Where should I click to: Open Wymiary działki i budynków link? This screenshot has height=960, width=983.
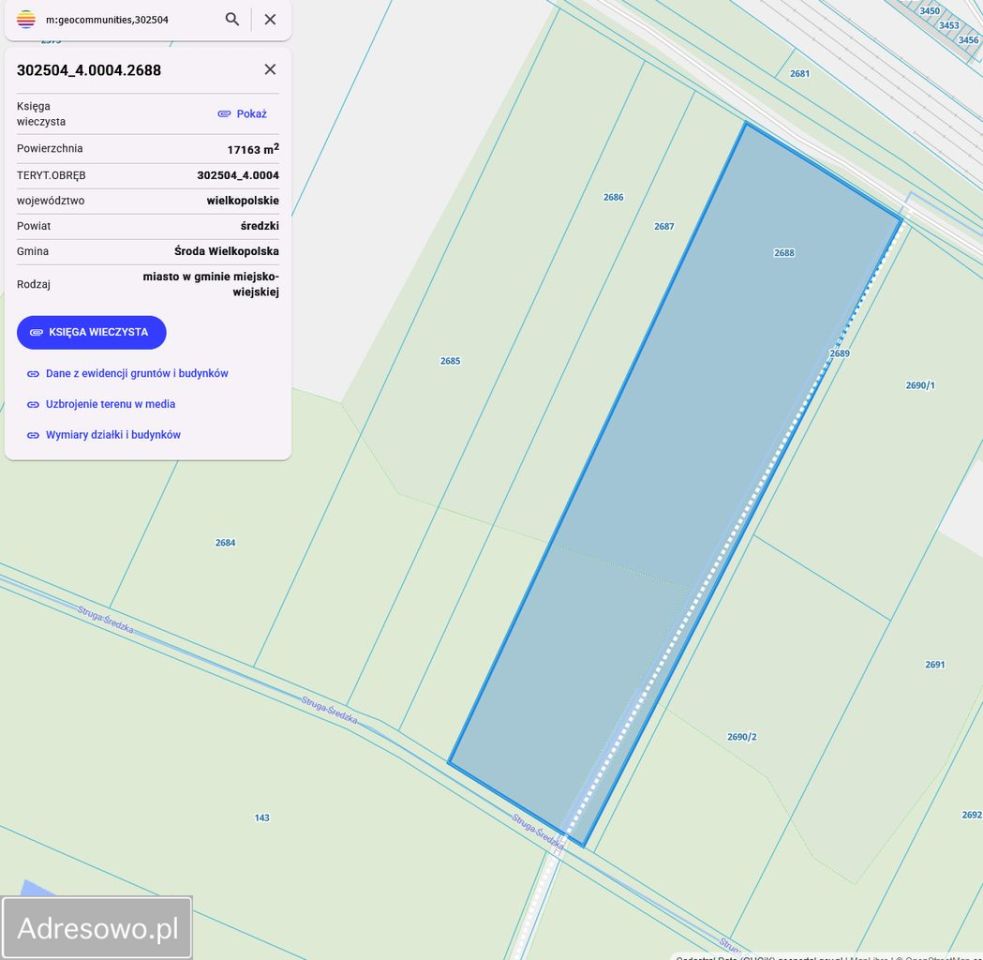pyautogui.click(x=112, y=434)
